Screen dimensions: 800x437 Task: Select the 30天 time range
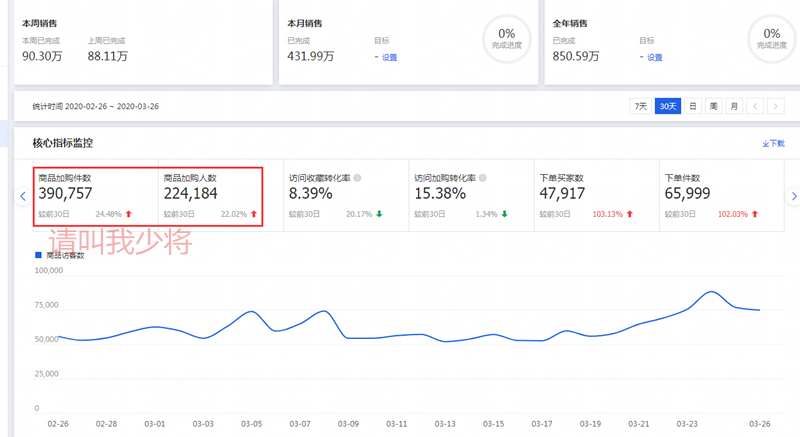point(667,106)
